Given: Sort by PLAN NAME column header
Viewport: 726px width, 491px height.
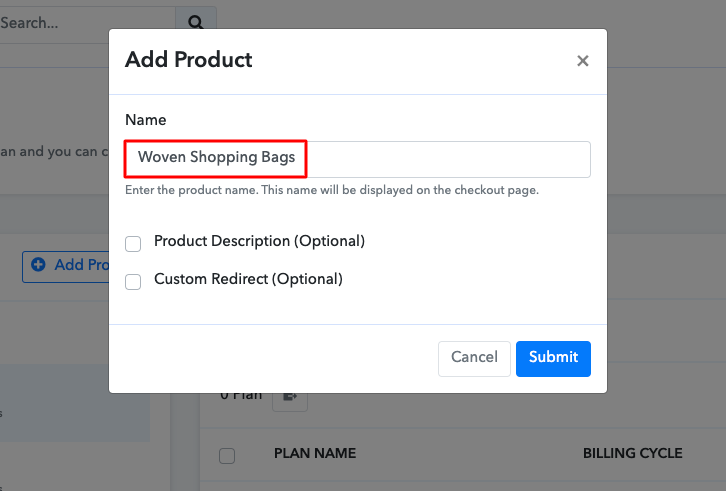Looking at the screenshot, I should point(315,453).
